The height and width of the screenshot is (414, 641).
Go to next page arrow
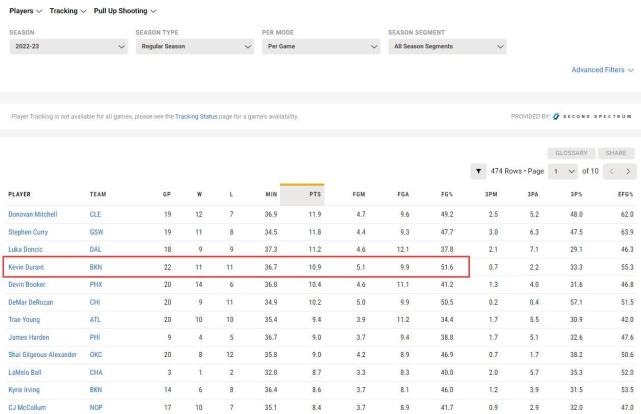coord(628,171)
